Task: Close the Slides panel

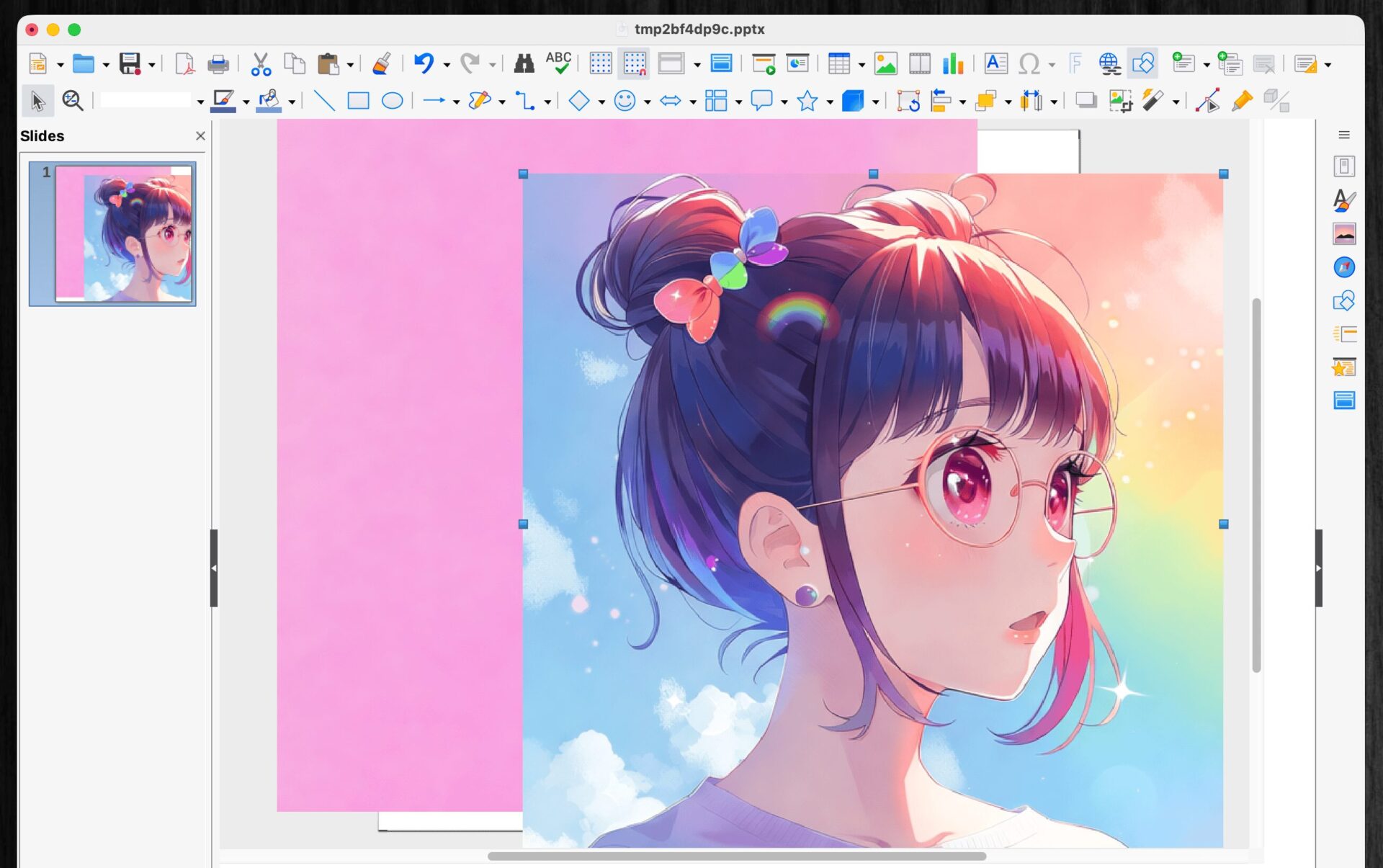Action: coord(200,135)
